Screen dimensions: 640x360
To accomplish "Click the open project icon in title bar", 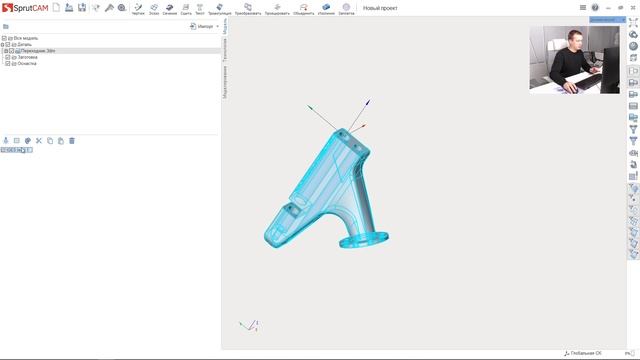I will pos(69,7).
